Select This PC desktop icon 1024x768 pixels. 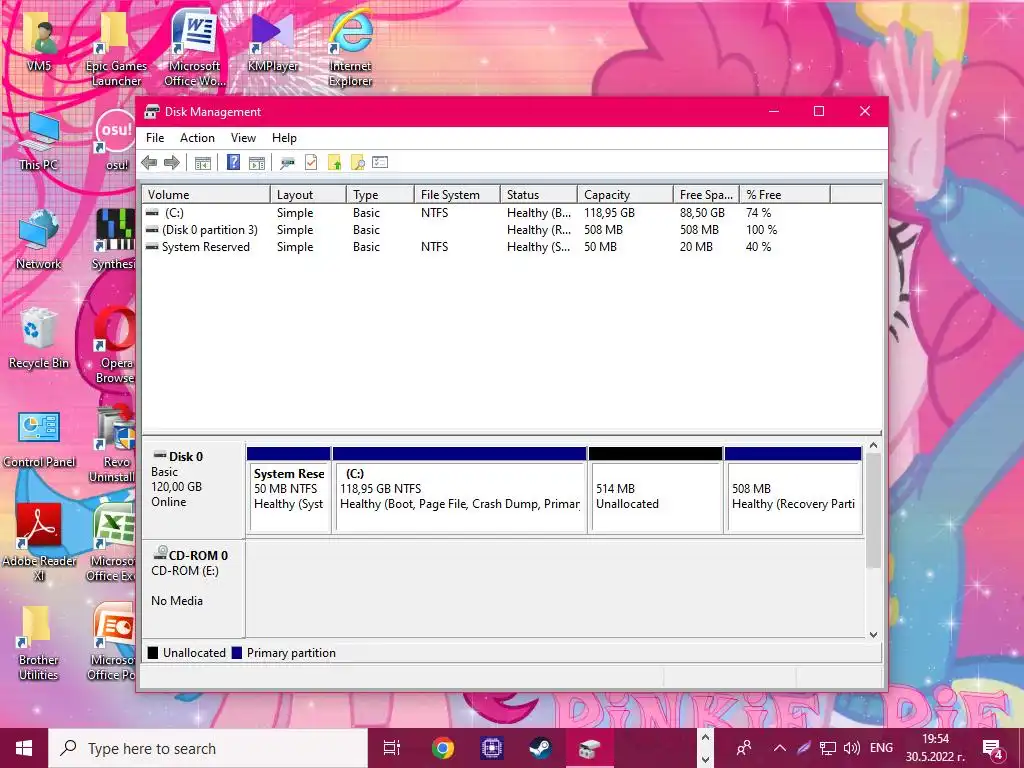[x=39, y=142]
